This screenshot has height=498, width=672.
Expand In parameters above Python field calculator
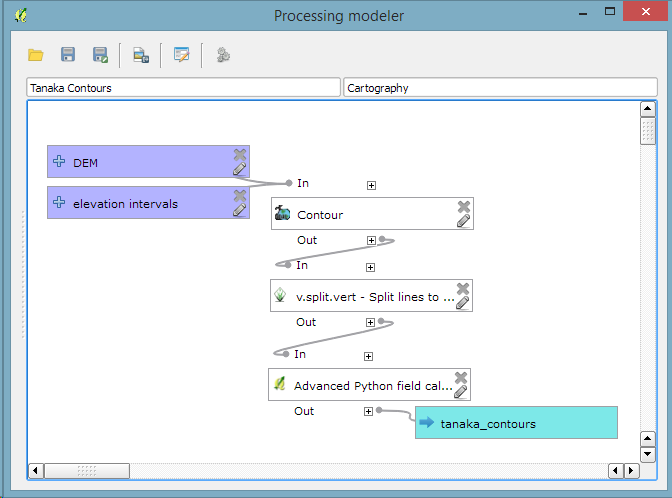[x=369, y=357]
